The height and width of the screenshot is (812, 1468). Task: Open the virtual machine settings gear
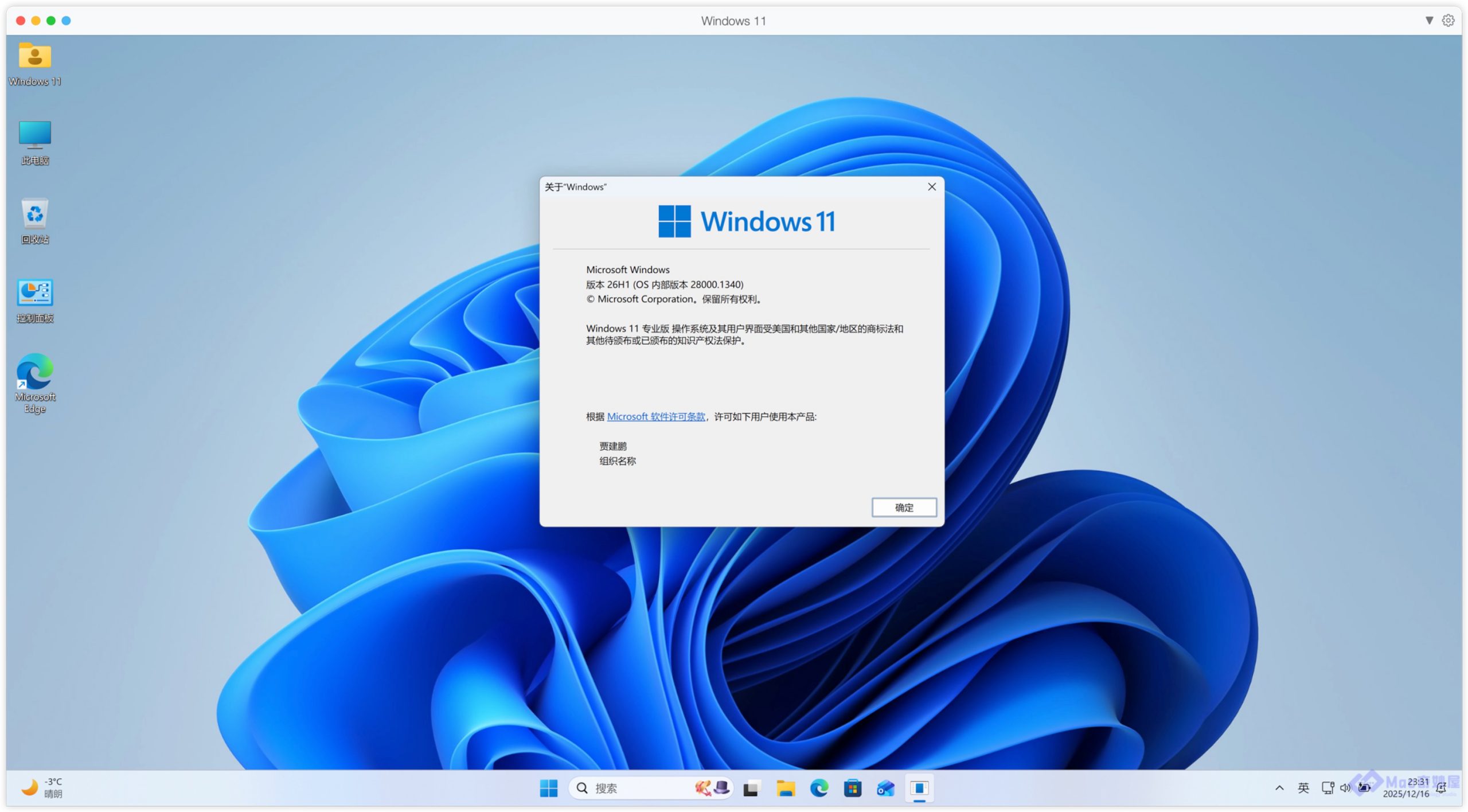click(x=1448, y=21)
